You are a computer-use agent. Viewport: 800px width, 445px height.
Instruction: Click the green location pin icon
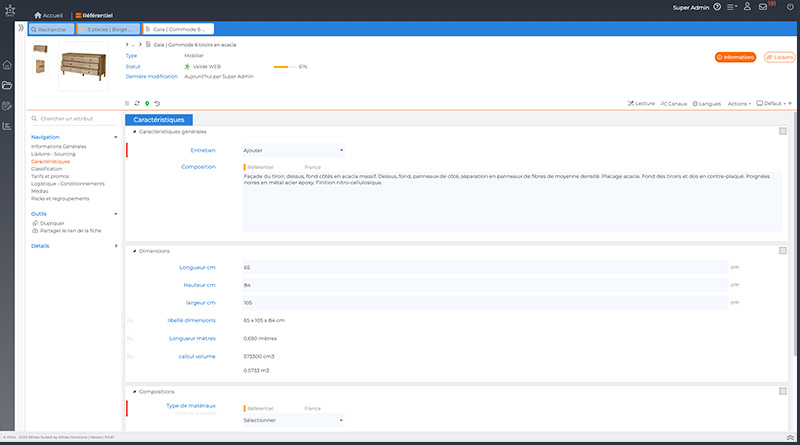click(147, 104)
